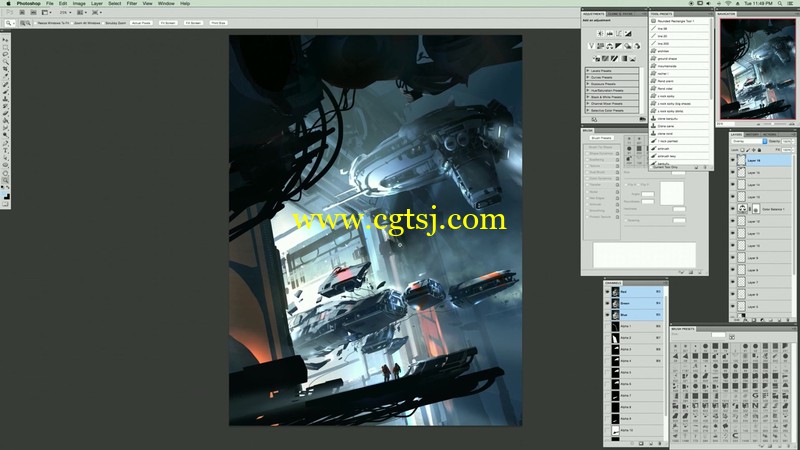Viewport: 800px width, 450px height.
Task: Expand the Black & White Presets list
Action: [588, 97]
